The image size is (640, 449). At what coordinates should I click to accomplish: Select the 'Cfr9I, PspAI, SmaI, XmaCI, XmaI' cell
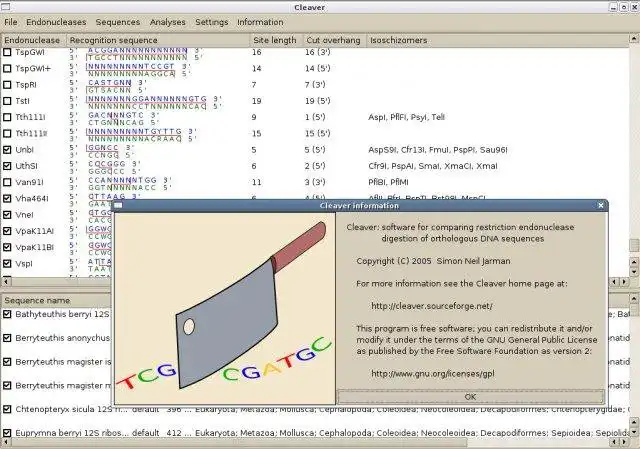tap(433, 166)
